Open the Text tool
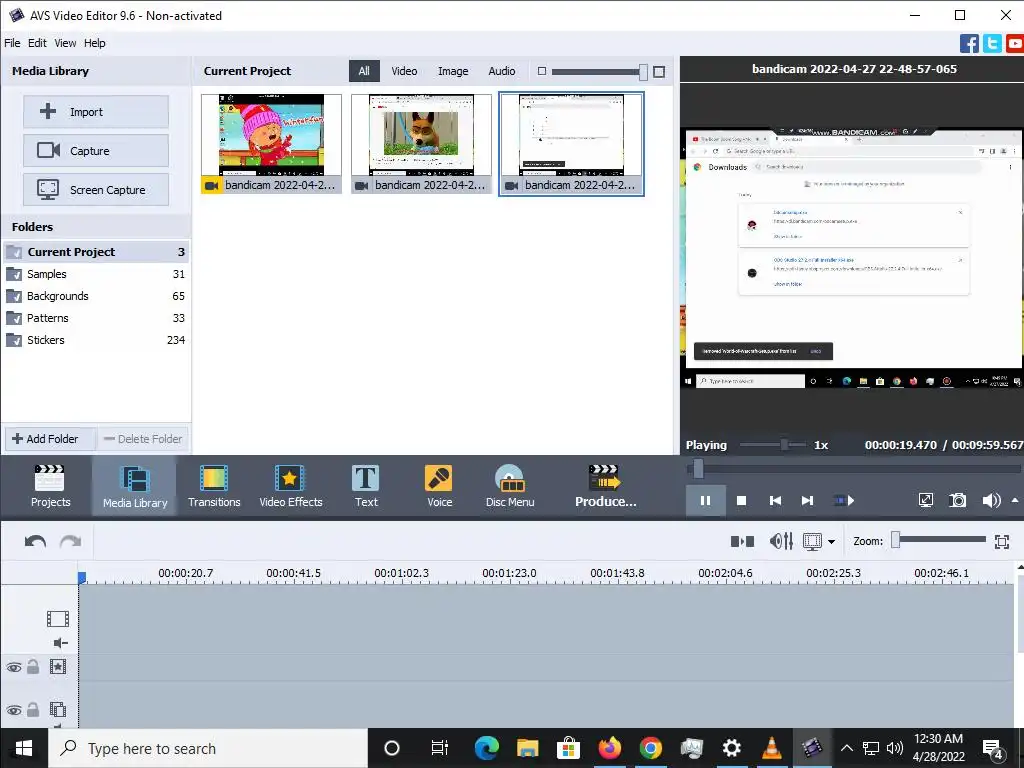 pyautogui.click(x=366, y=486)
